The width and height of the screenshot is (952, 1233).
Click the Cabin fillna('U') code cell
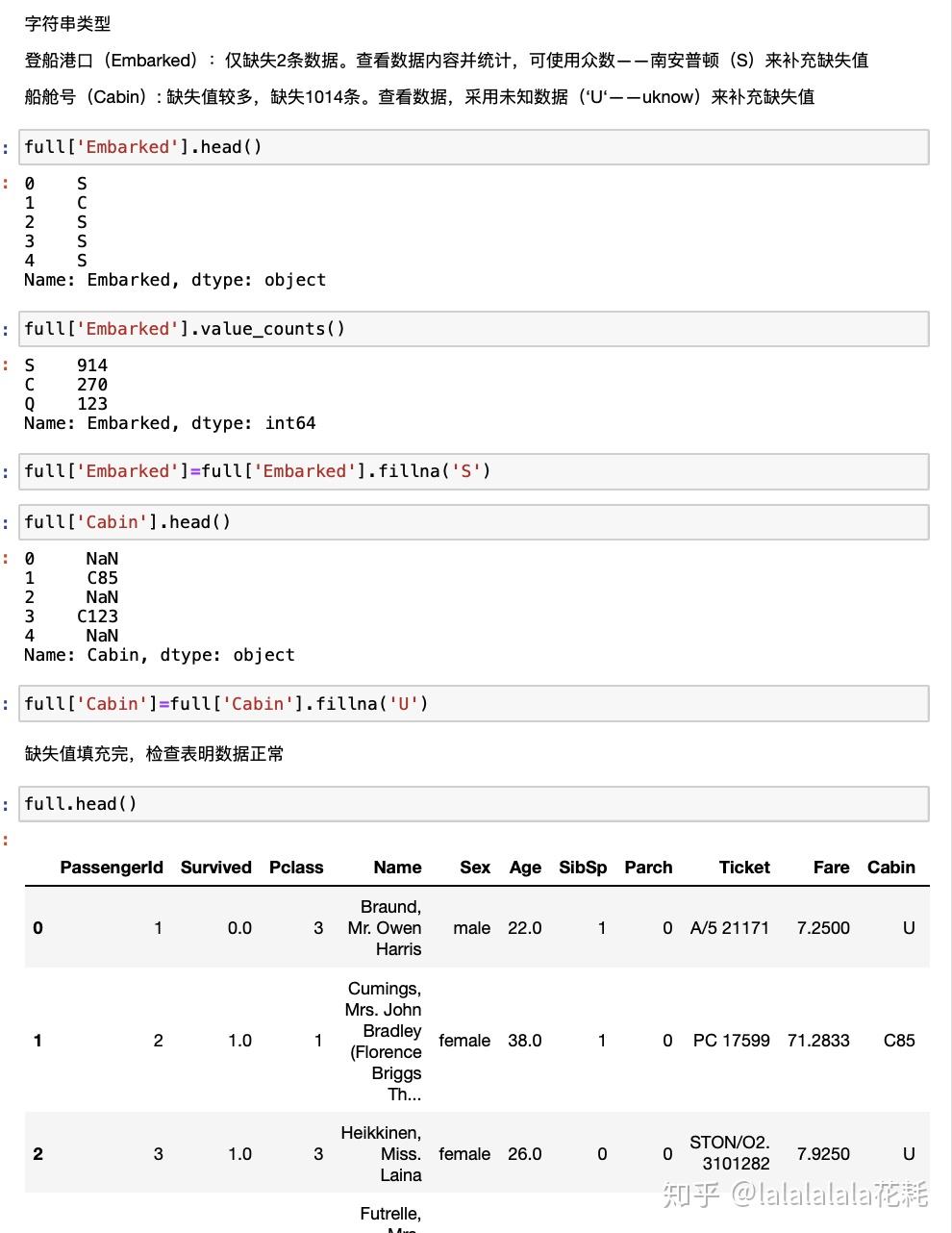474,704
